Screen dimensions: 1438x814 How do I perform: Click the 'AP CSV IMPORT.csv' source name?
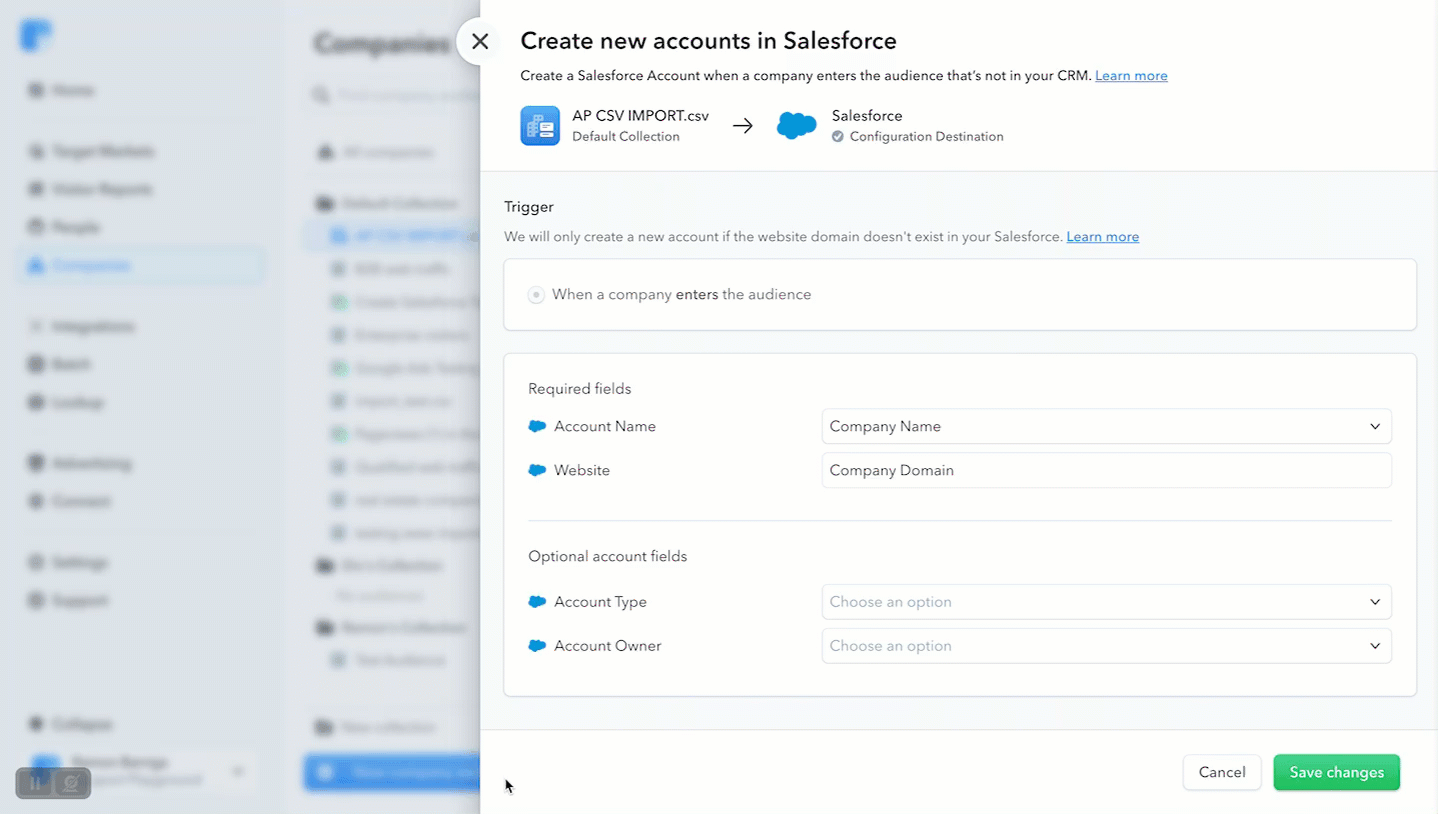[640, 116]
